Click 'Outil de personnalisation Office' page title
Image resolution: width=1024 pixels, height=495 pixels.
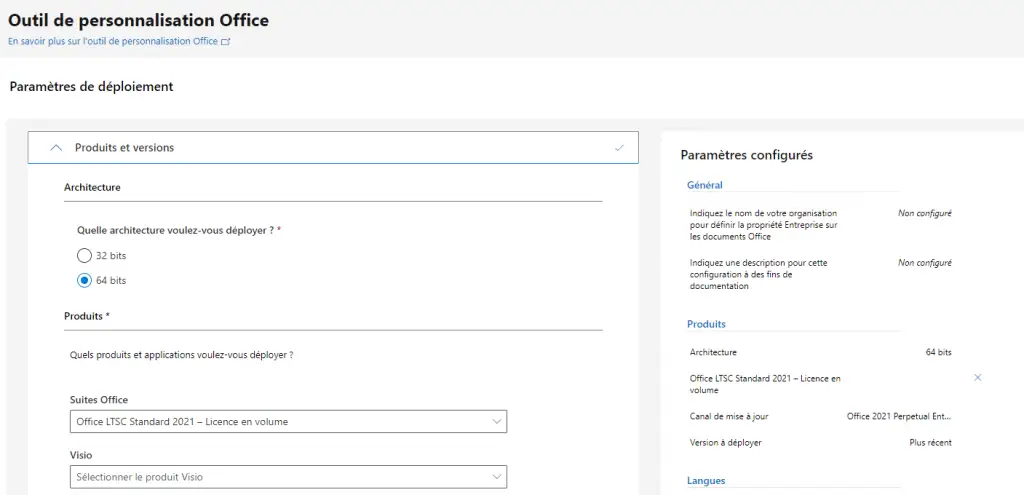tap(138, 20)
